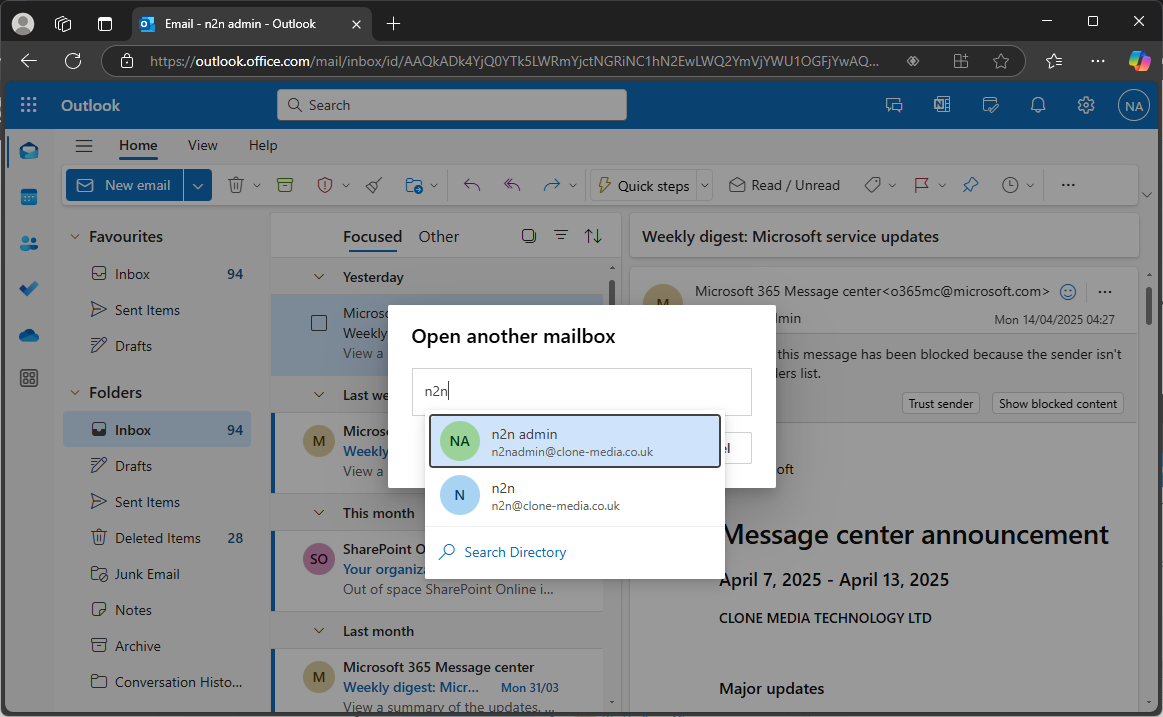Click the browser address bar

tap(513, 62)
